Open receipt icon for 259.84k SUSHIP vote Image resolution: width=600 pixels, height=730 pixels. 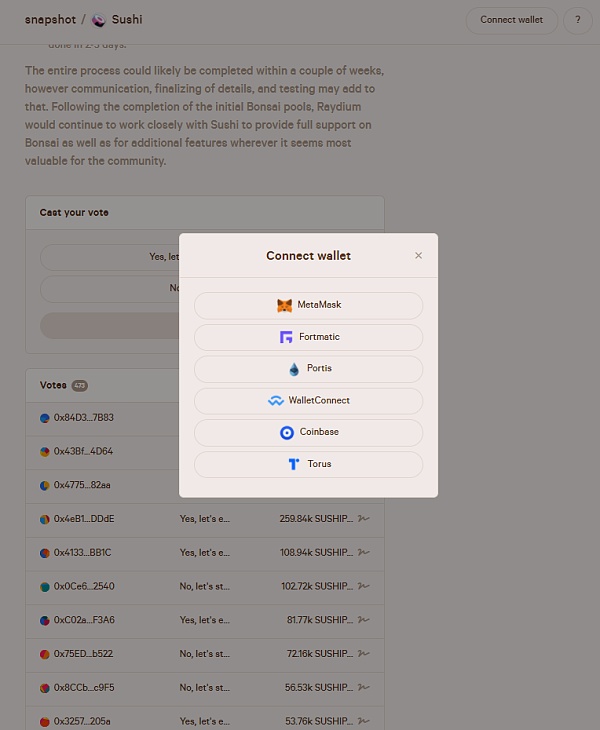click(x=364, y=519)
